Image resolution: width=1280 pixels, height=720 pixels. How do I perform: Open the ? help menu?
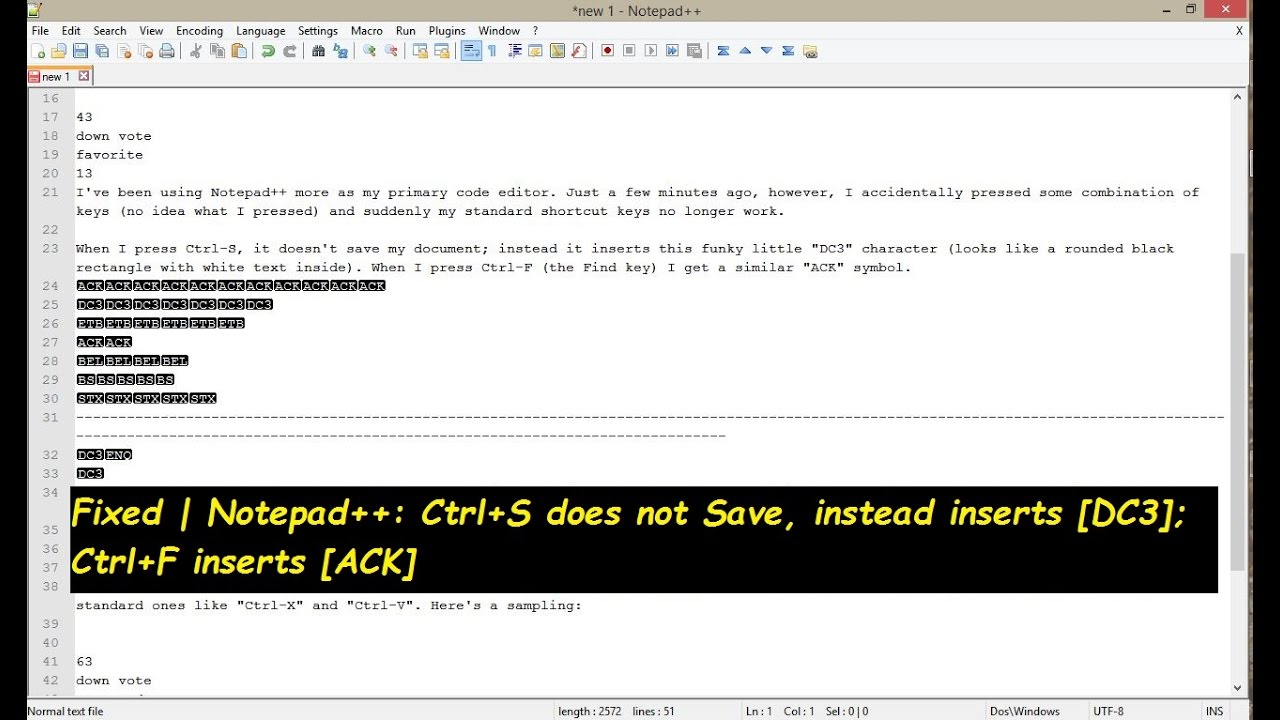(x=535, y=31)
